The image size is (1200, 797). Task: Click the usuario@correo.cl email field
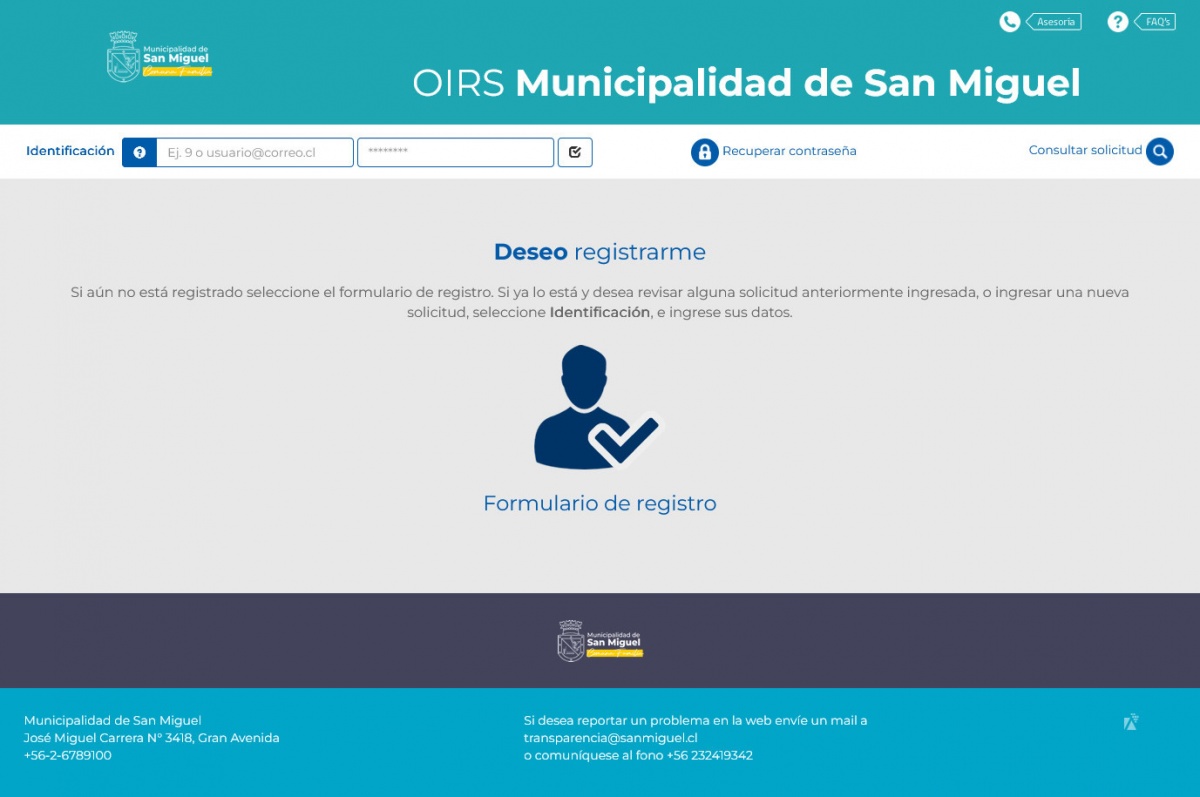pos(253,151)
